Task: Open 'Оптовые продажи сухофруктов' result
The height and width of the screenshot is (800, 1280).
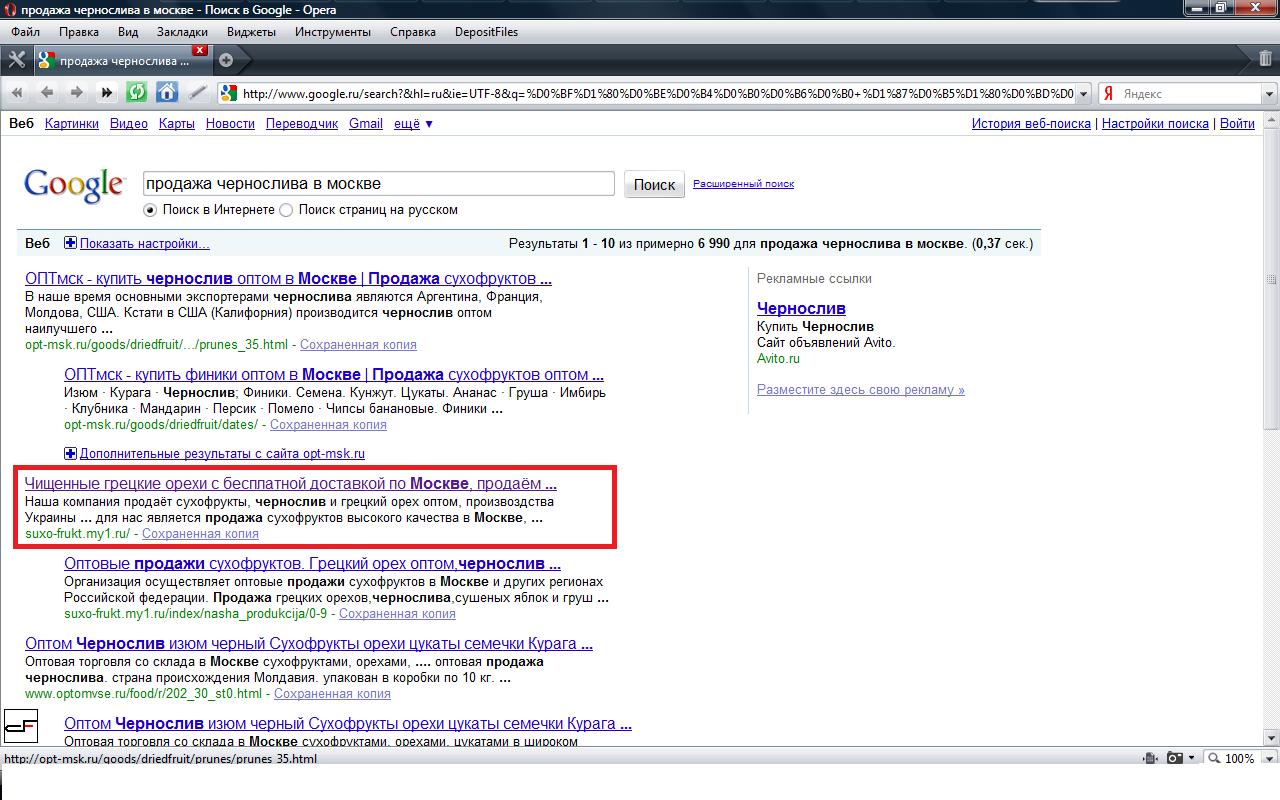Action: point(312,564)
